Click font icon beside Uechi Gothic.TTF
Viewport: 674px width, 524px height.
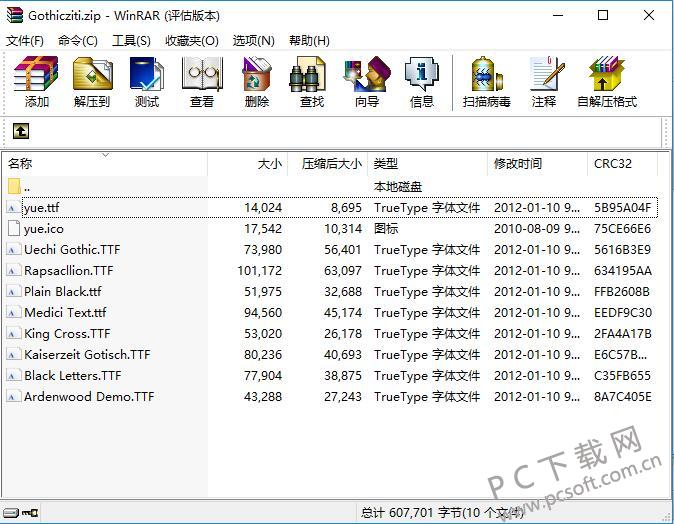click(x=13, y=250)
